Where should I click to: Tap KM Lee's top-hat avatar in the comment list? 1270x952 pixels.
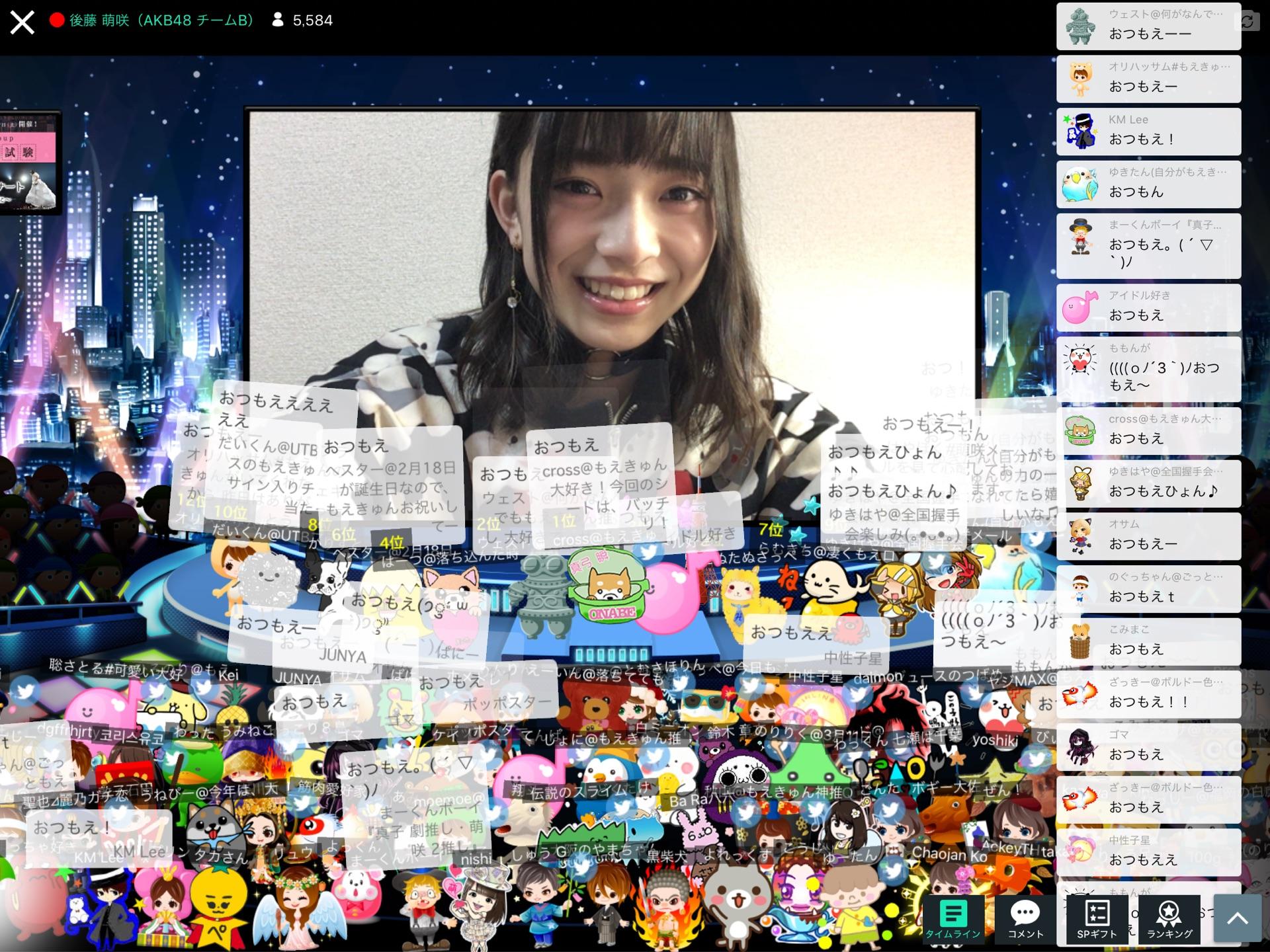[1080, 132]
